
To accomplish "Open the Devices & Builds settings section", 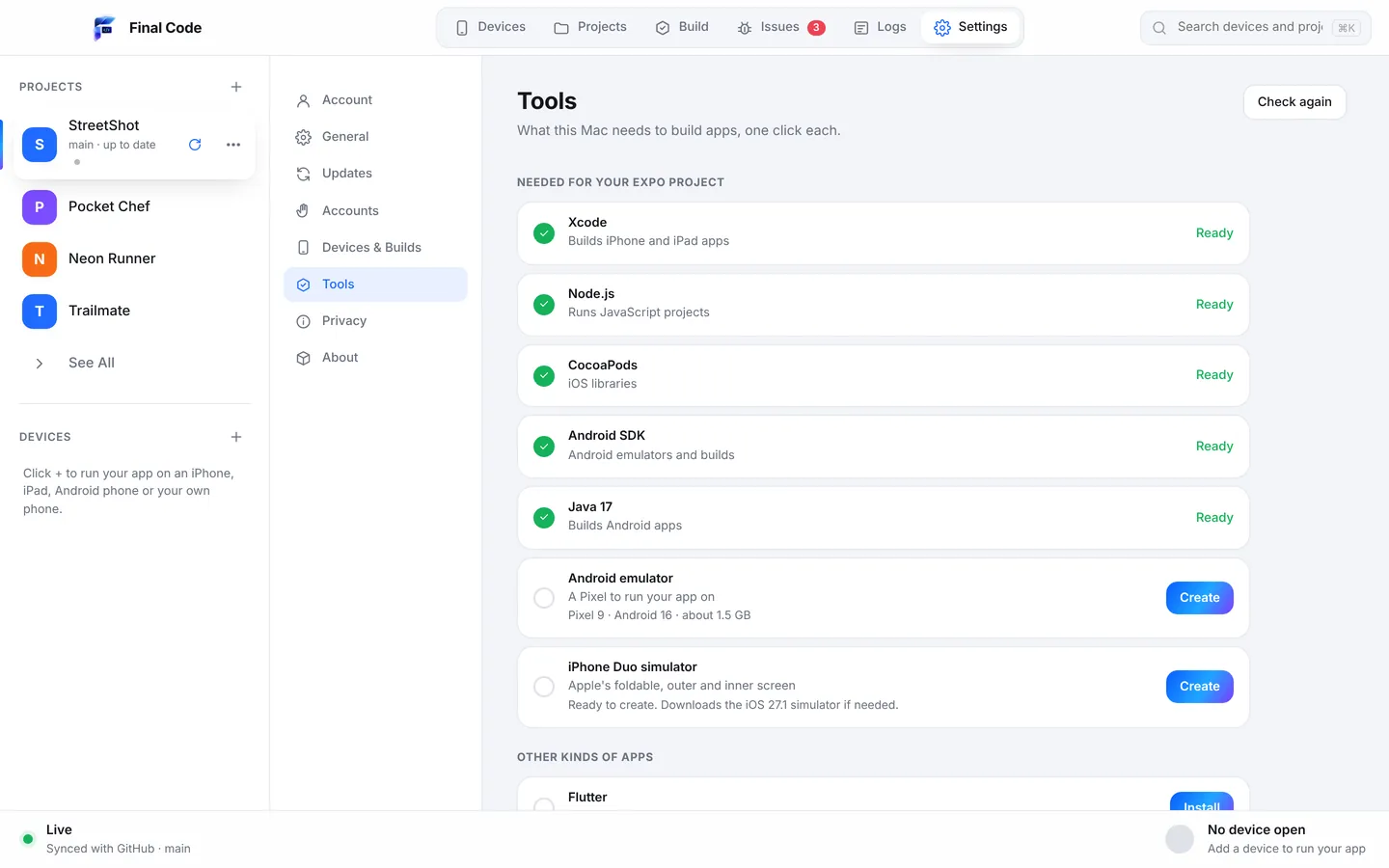I will [375, 248].
